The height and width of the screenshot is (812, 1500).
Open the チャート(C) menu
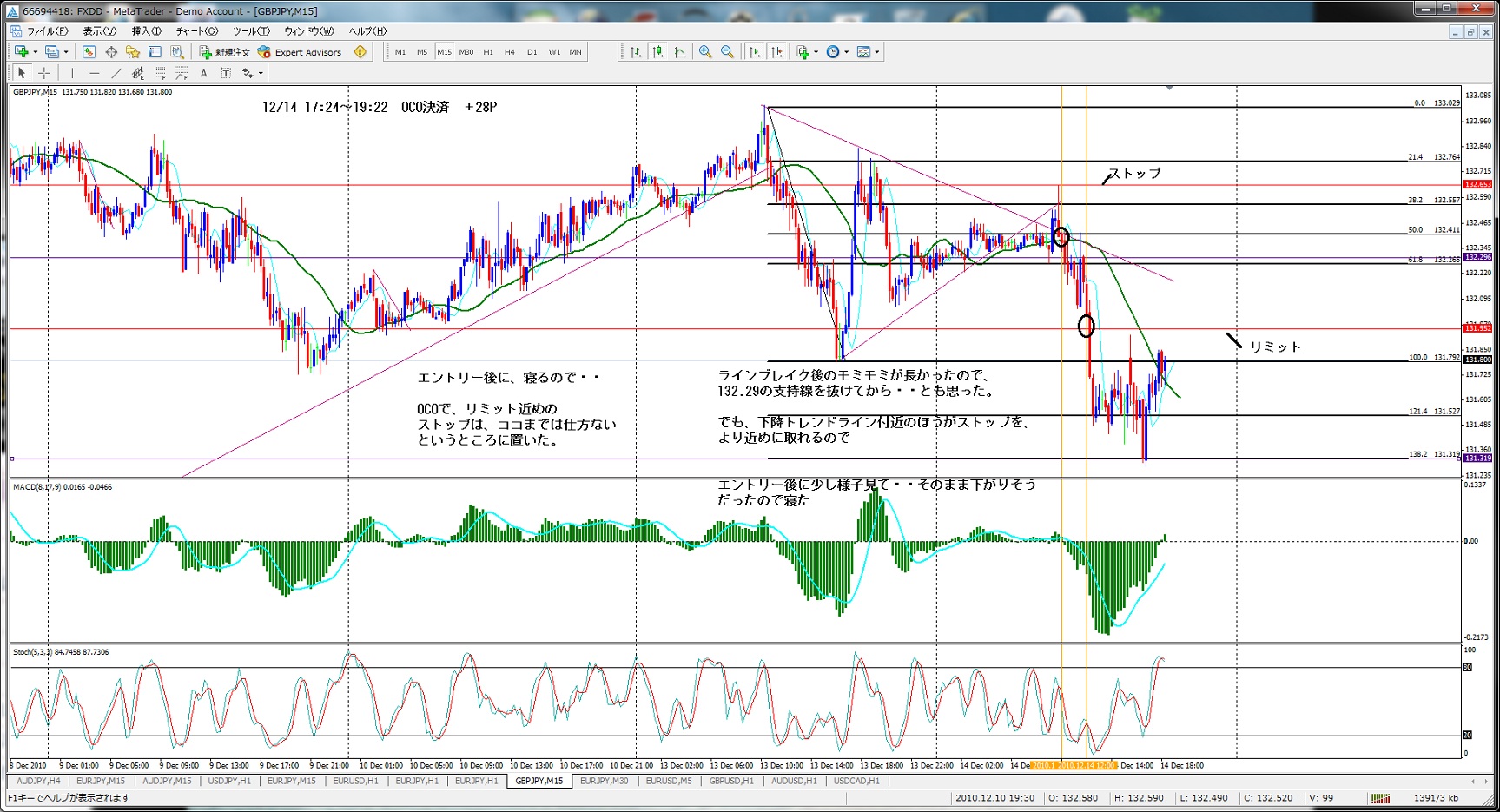197,31
